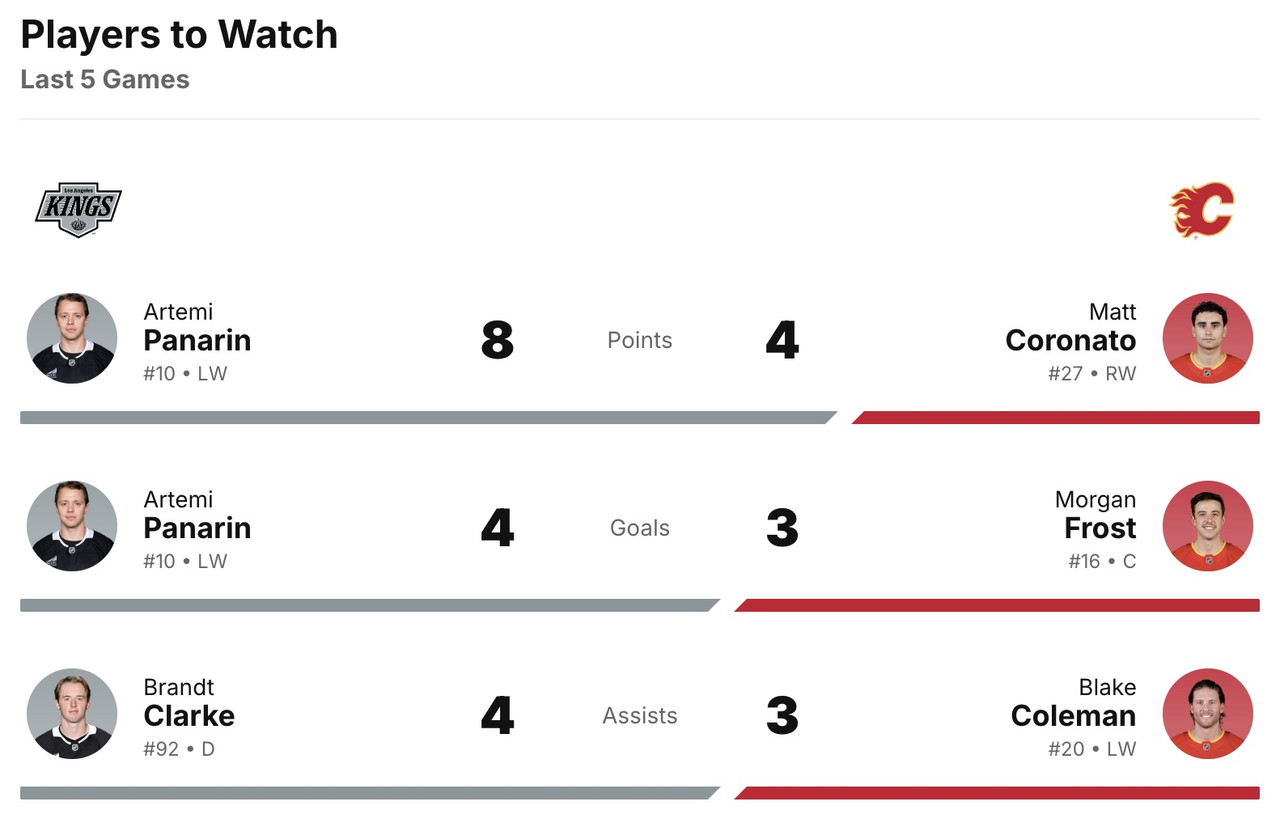Select the Assists stat label
Screen dimensions: 1280x819
coord(640,716)
